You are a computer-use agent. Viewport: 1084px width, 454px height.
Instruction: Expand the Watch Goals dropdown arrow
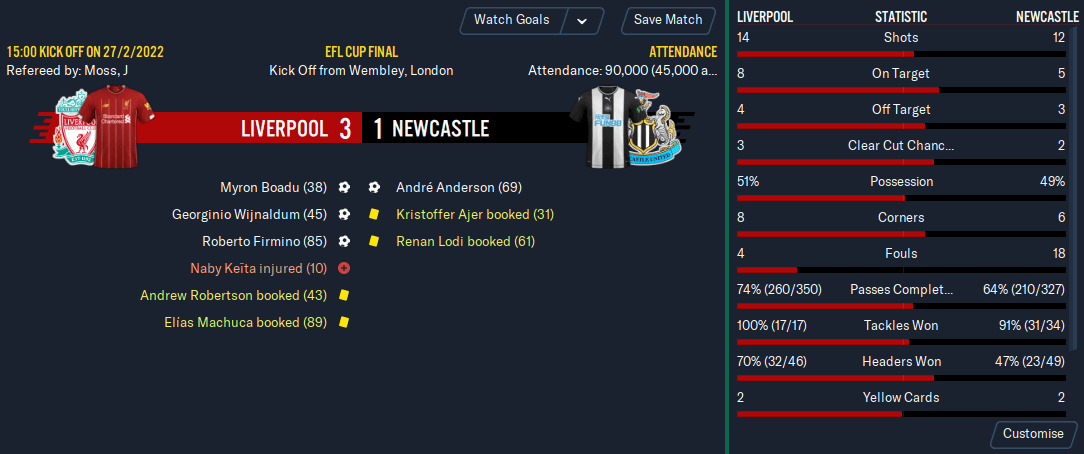(x=582, y=20)
